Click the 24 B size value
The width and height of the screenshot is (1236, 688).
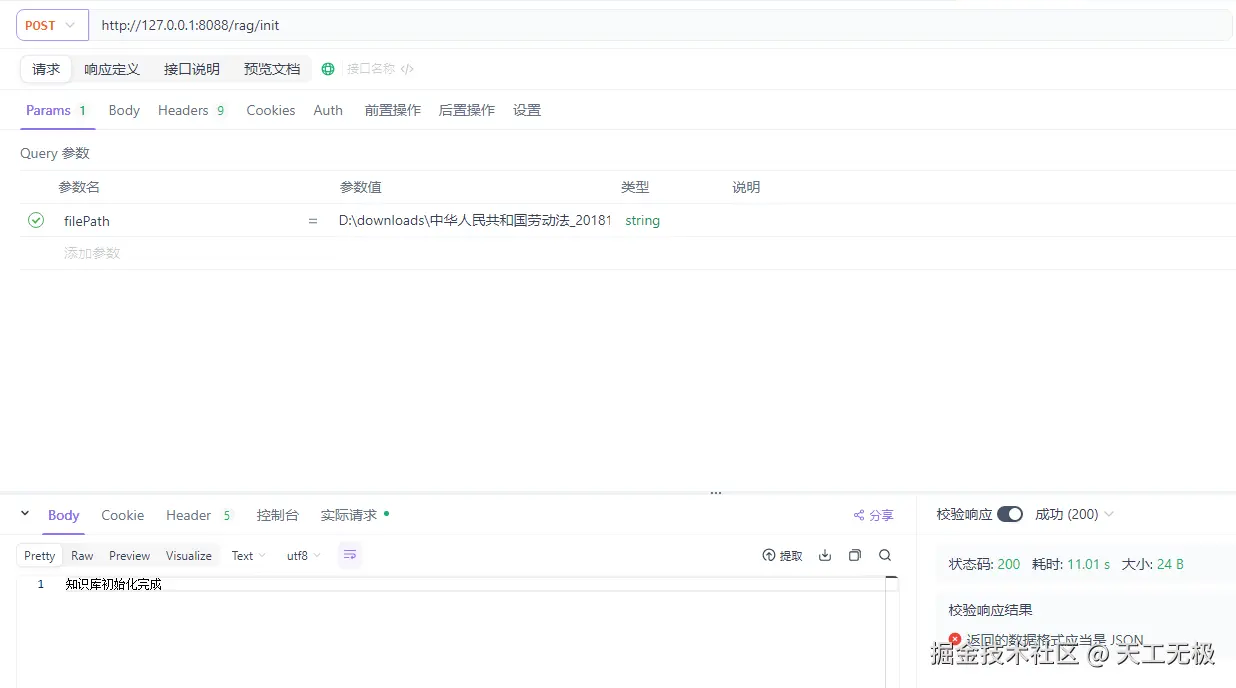(x=1170, y=564)
